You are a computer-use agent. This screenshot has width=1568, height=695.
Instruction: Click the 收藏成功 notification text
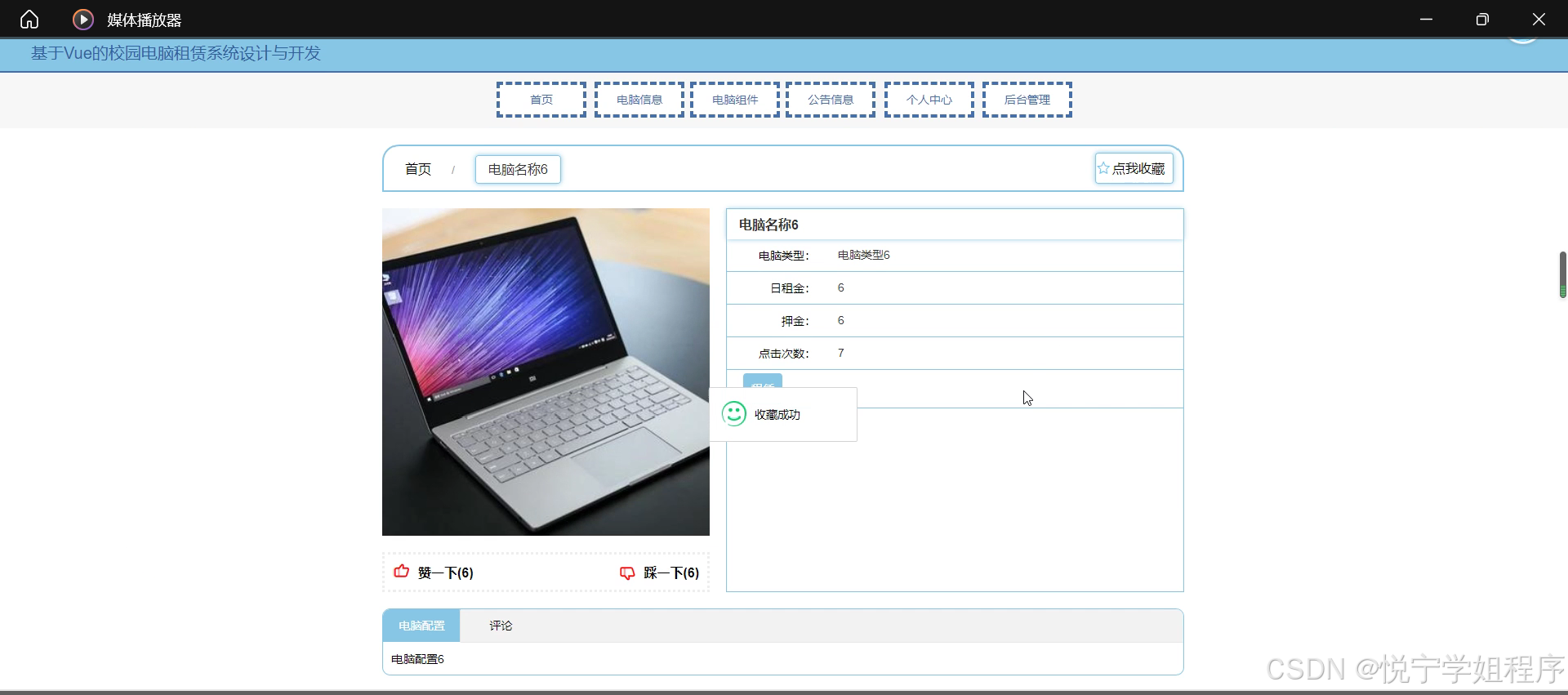coord(777,415)
